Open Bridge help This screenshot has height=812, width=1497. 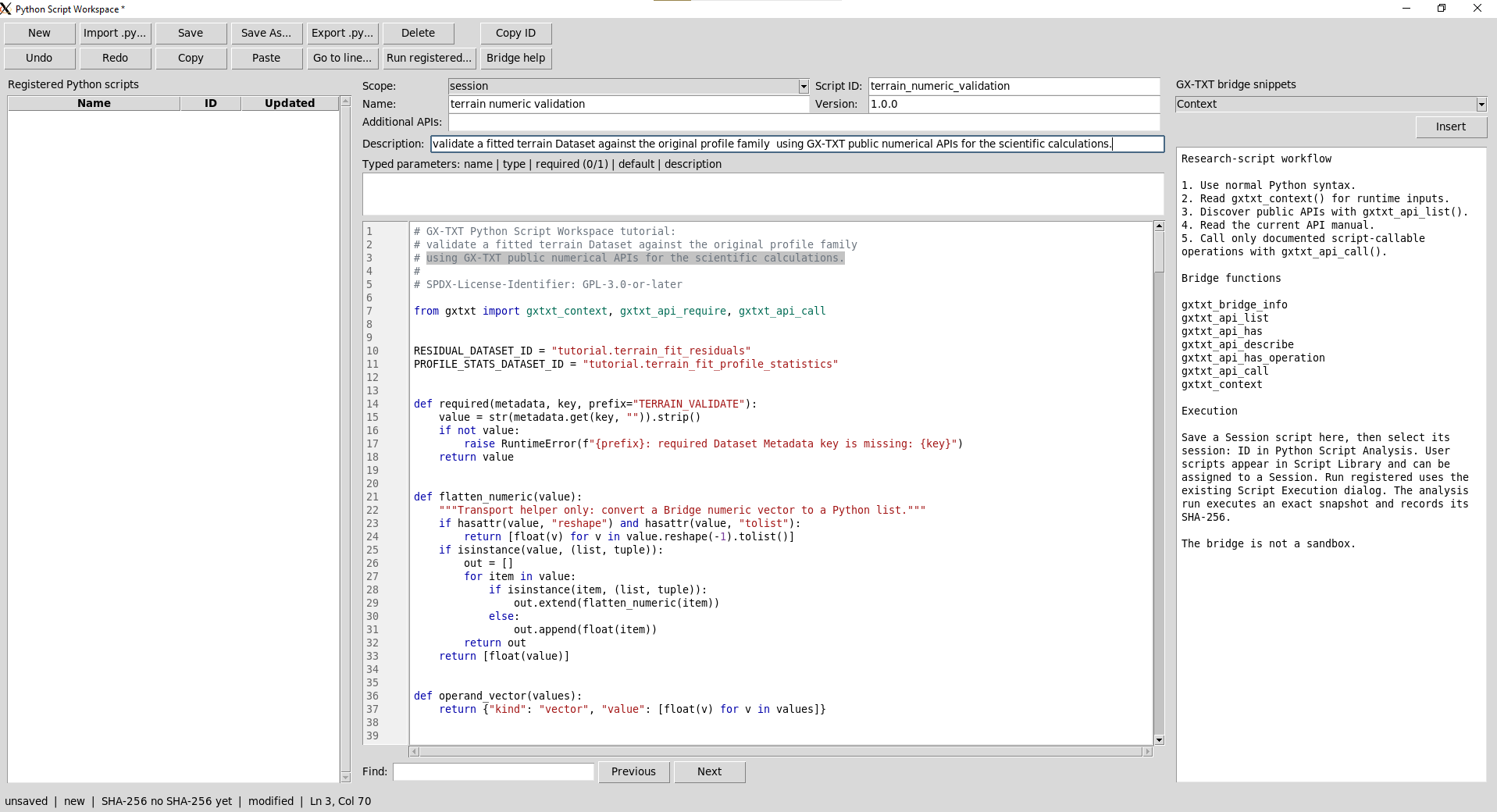tap(516, 58)
